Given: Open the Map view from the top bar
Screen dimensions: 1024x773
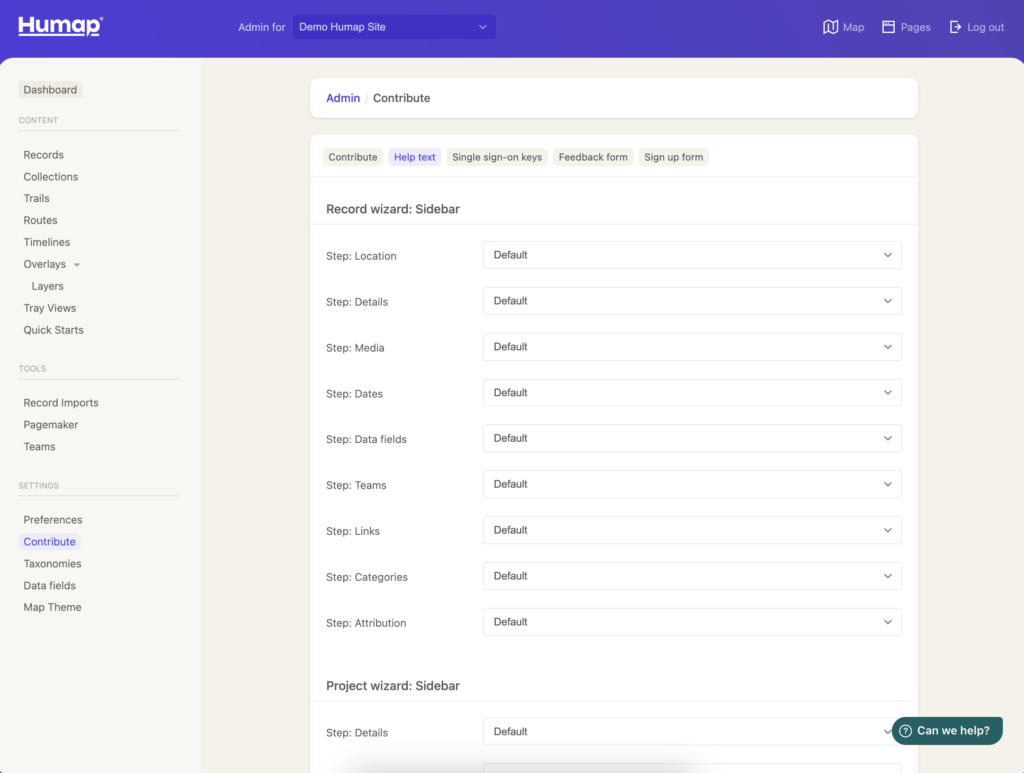Looking at the screenshot, I should [x=843, y=27].
